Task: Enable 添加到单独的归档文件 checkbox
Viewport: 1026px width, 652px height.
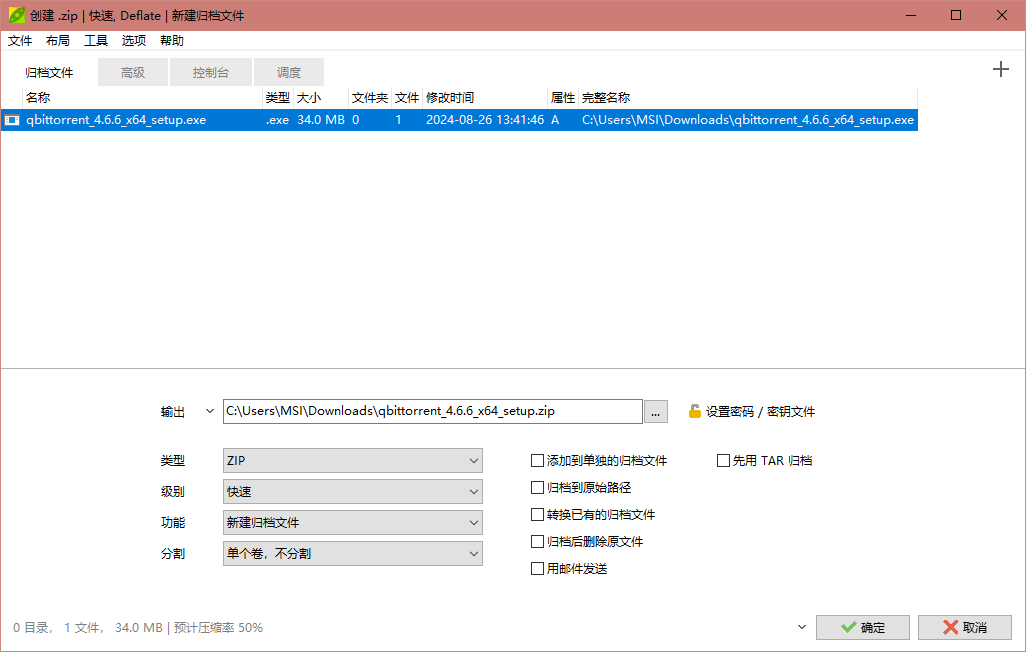Action: coord(537,461)
